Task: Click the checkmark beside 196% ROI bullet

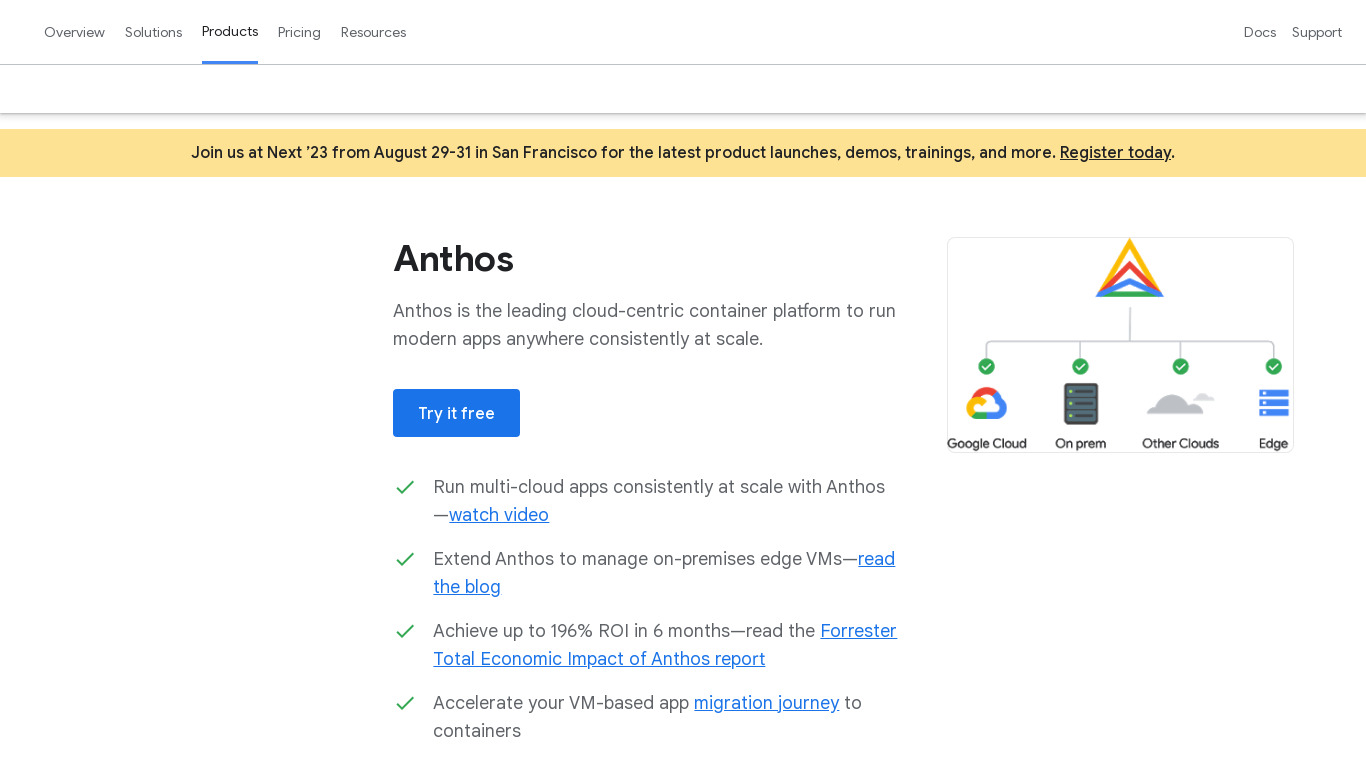Action: tap(405, 631)
